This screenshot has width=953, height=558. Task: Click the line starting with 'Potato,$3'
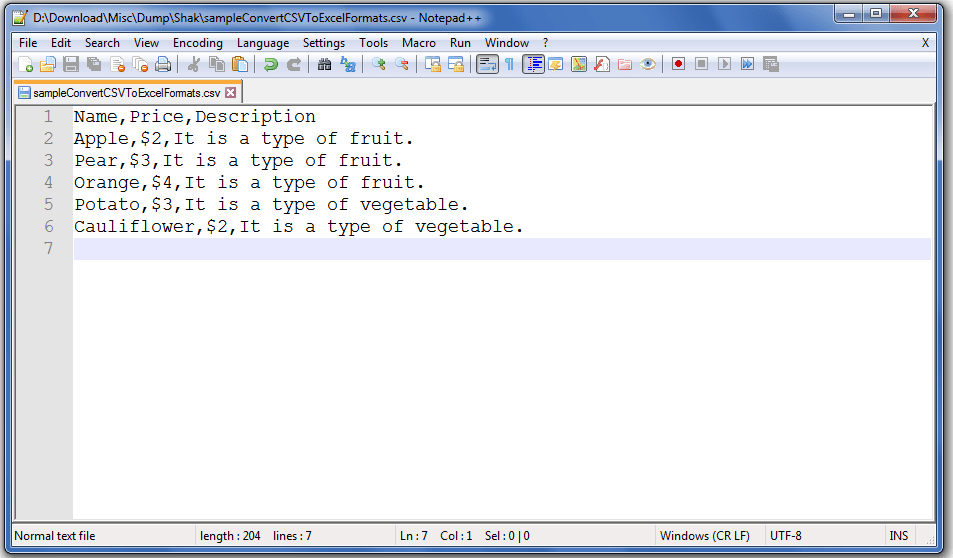(x=271, y=204)
